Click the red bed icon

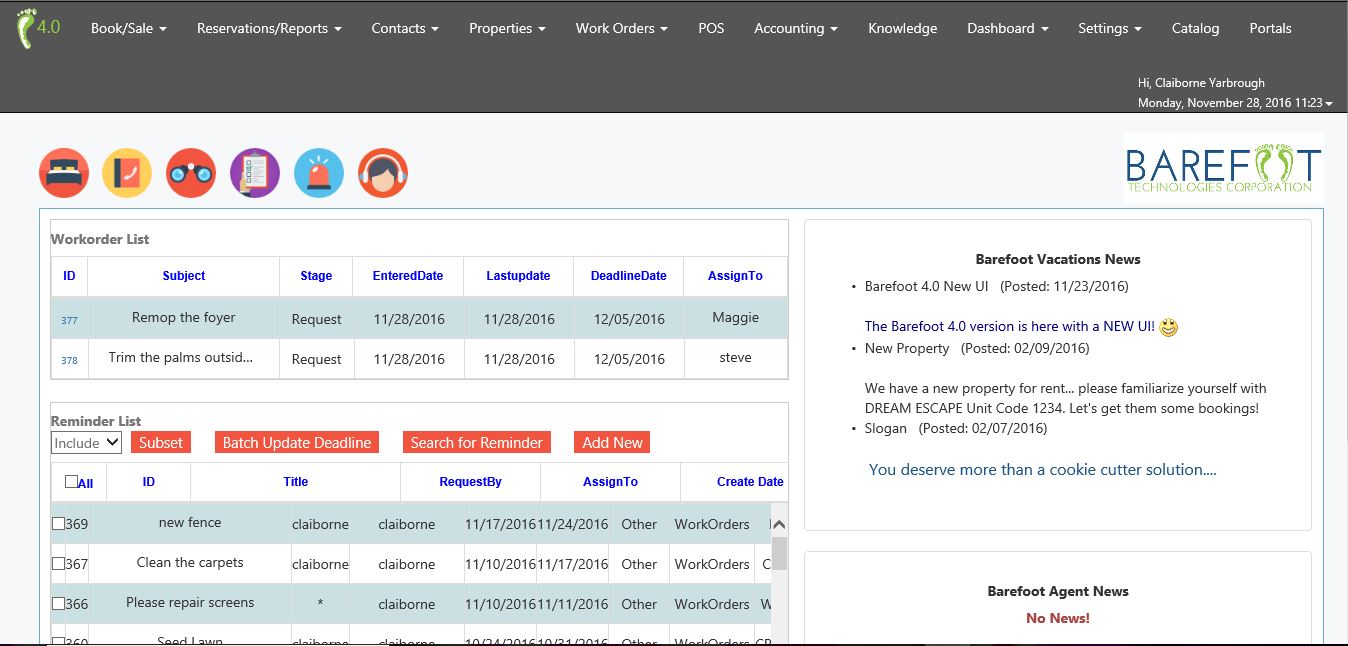[x=64, y=173]
